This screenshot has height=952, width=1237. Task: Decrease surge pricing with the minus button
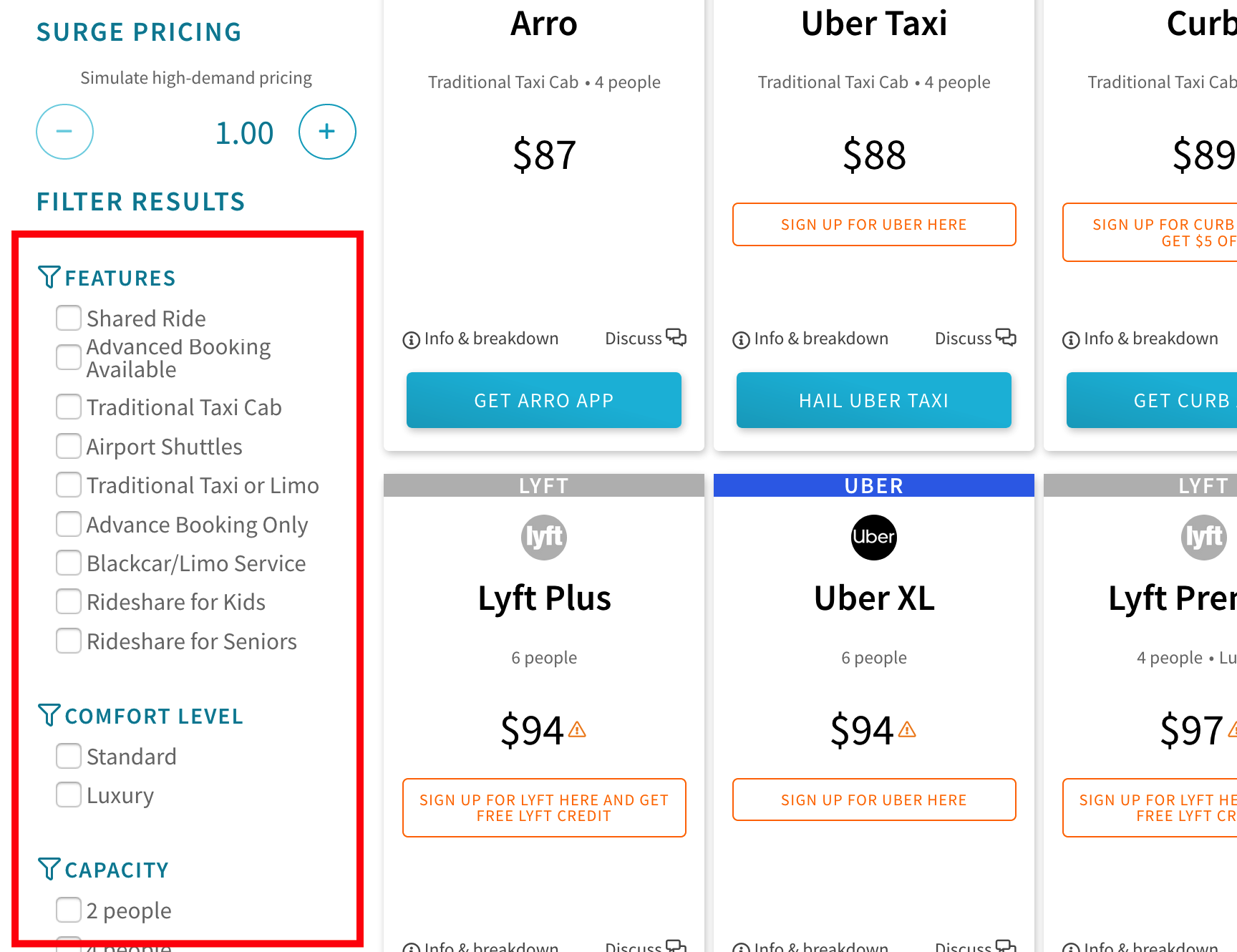click(x=64, y=132)
